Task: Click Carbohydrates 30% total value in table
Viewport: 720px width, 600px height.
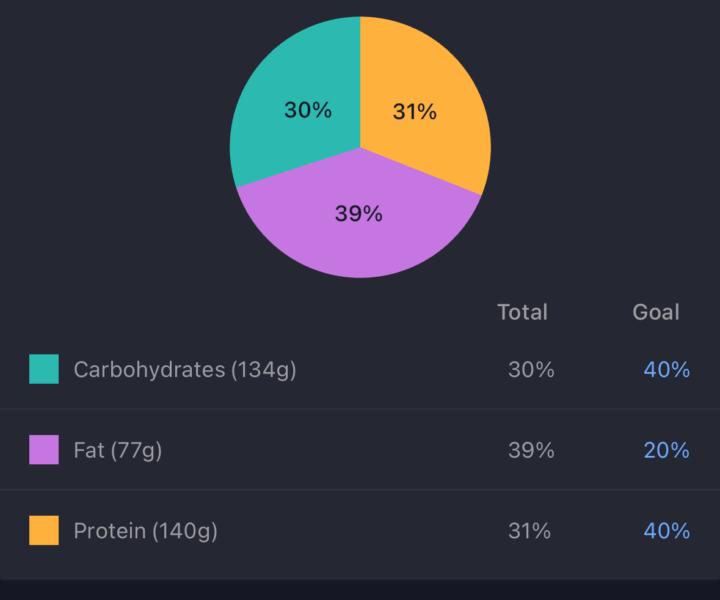Action: 530,370
